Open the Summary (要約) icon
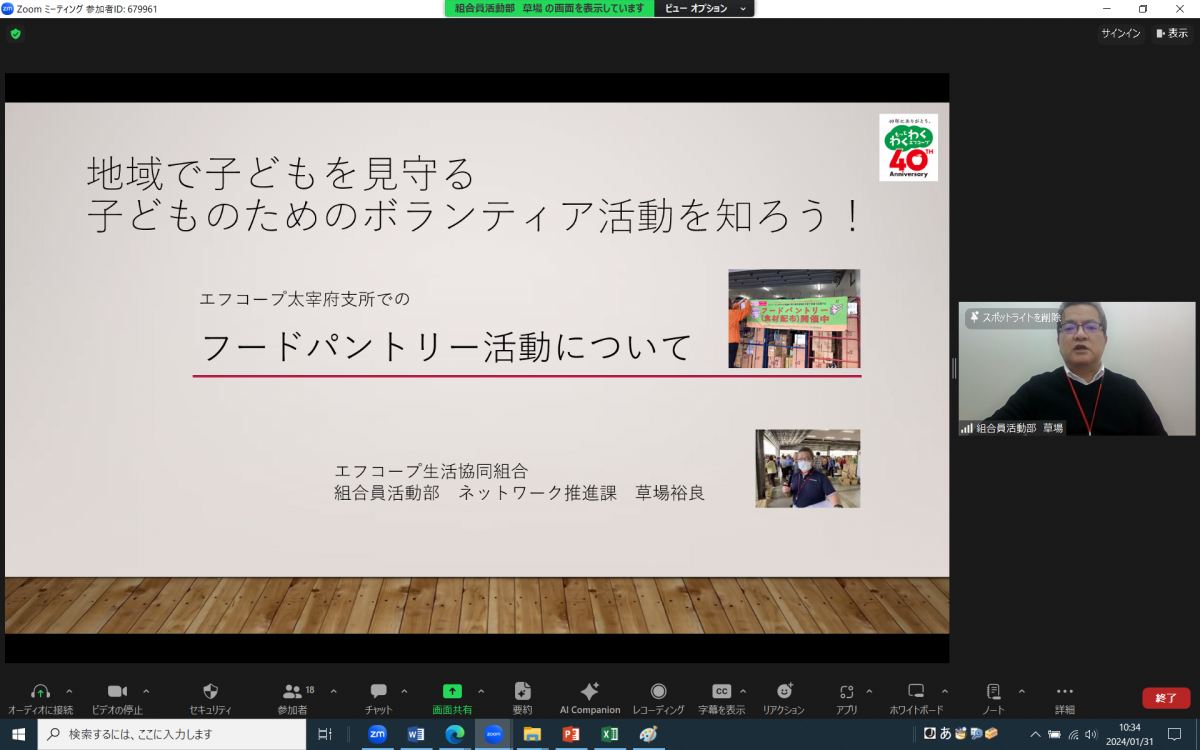Image resolution: width=1200 pixels, height=750 pixels. (522, 691)
